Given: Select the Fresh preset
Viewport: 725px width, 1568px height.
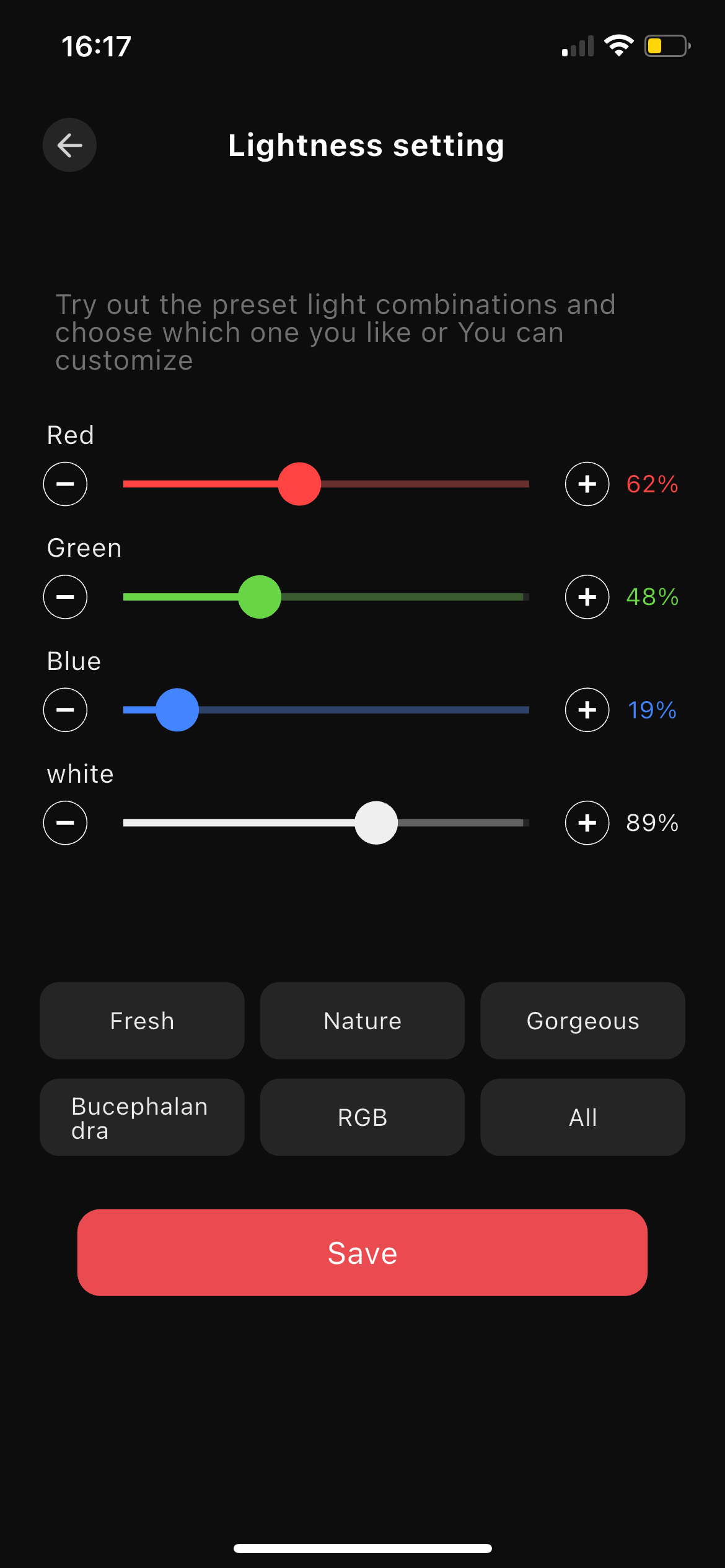Looking at the screenshot, I should [x=142, y=1021].
